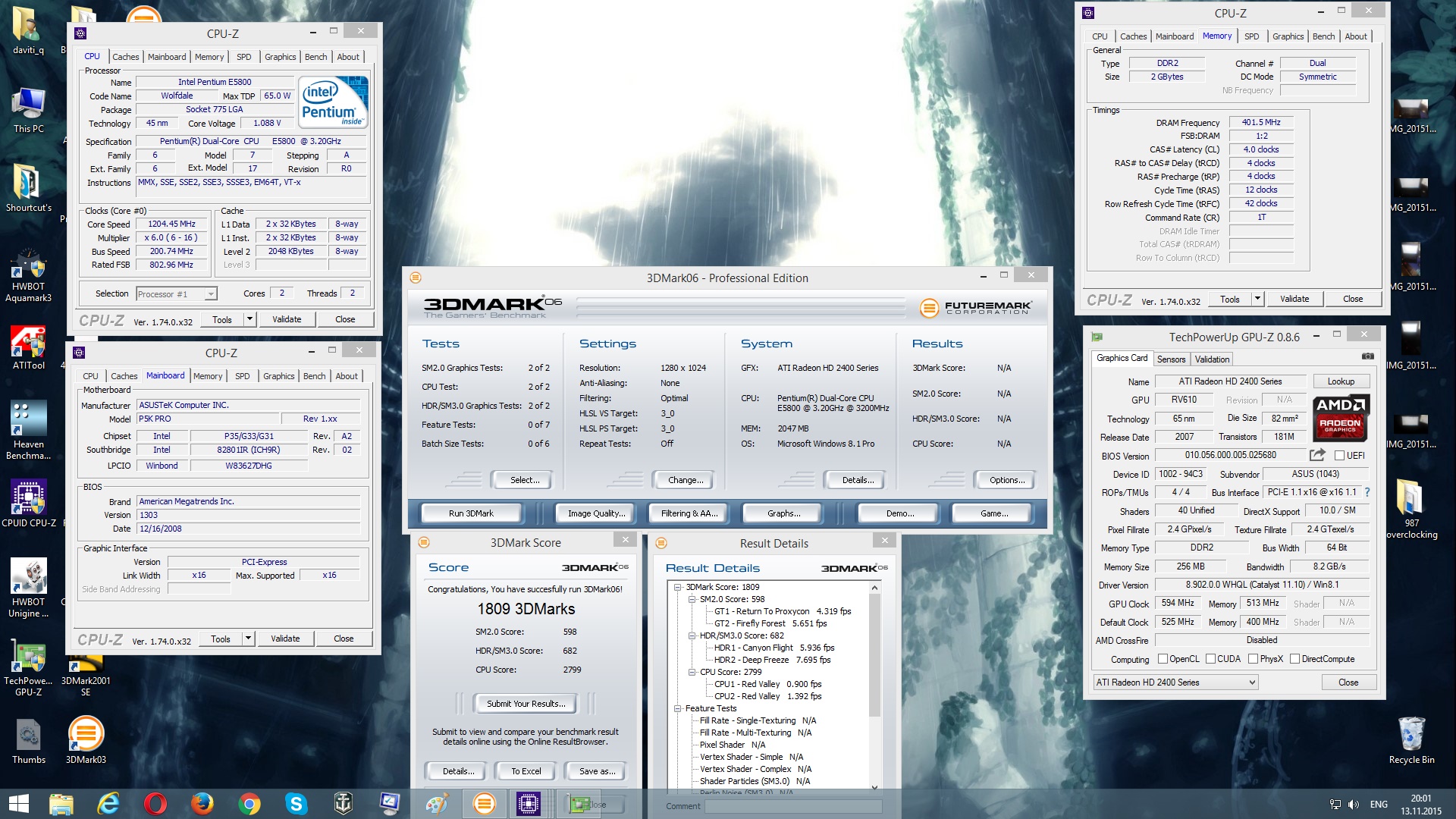This screenshot has height=819, width=1456.
Task: Click scroll-up arrow in Result Details
Action: [874, 588]
